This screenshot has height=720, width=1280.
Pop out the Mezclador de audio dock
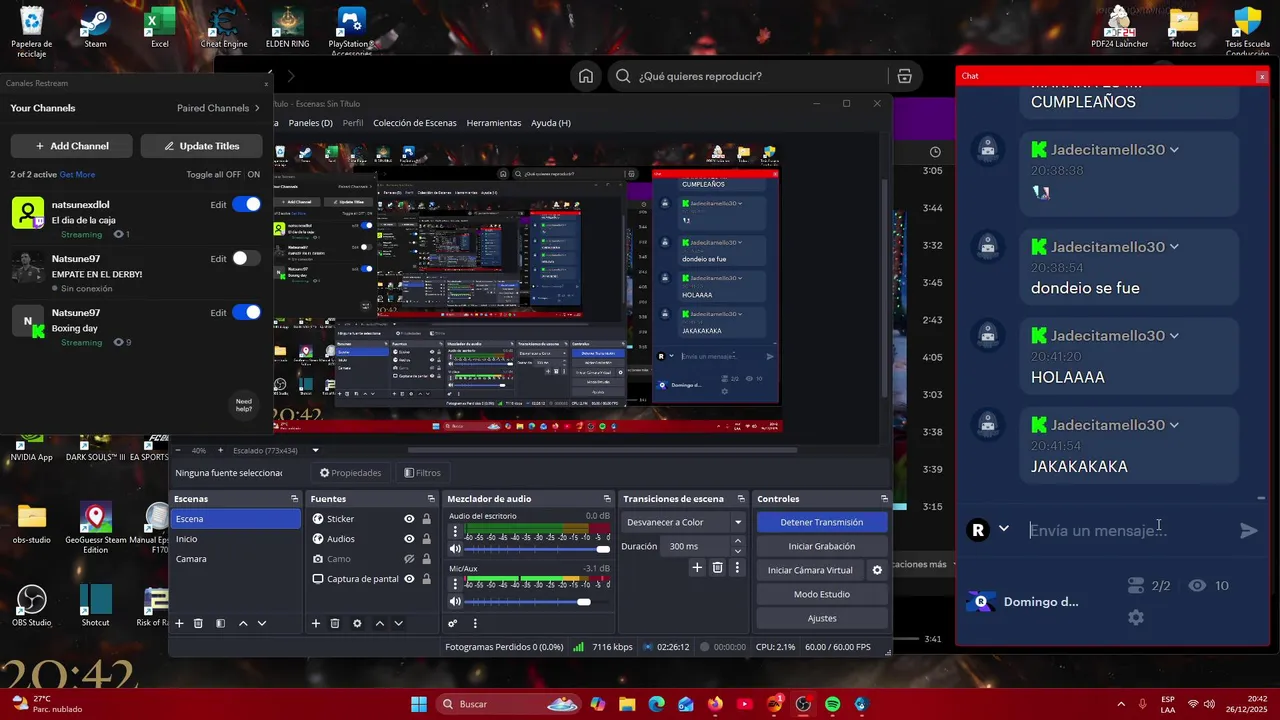coord(607,499)
